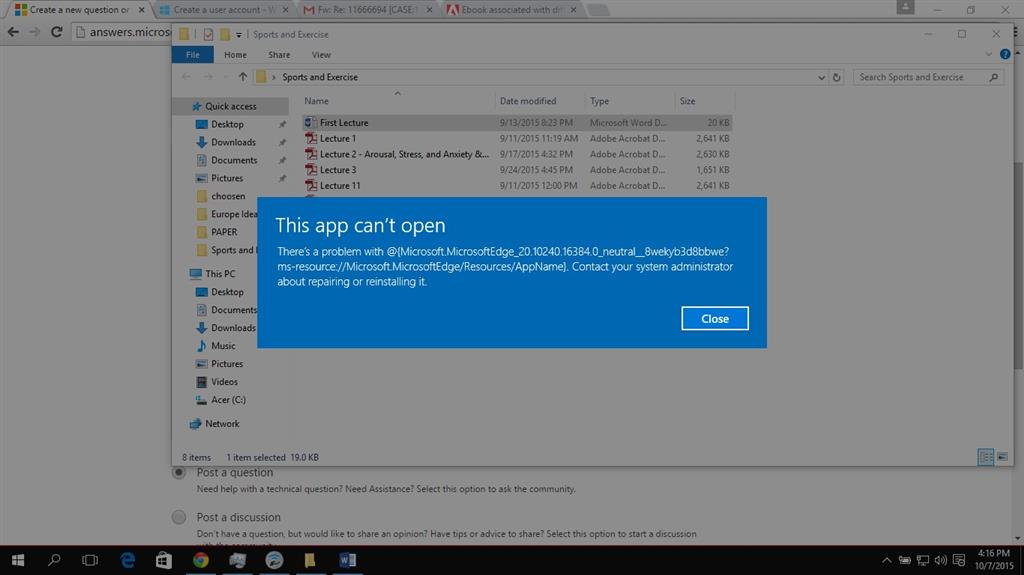
Task: Refresh the Sports and Exercise folder
Action: click(837, 77)
